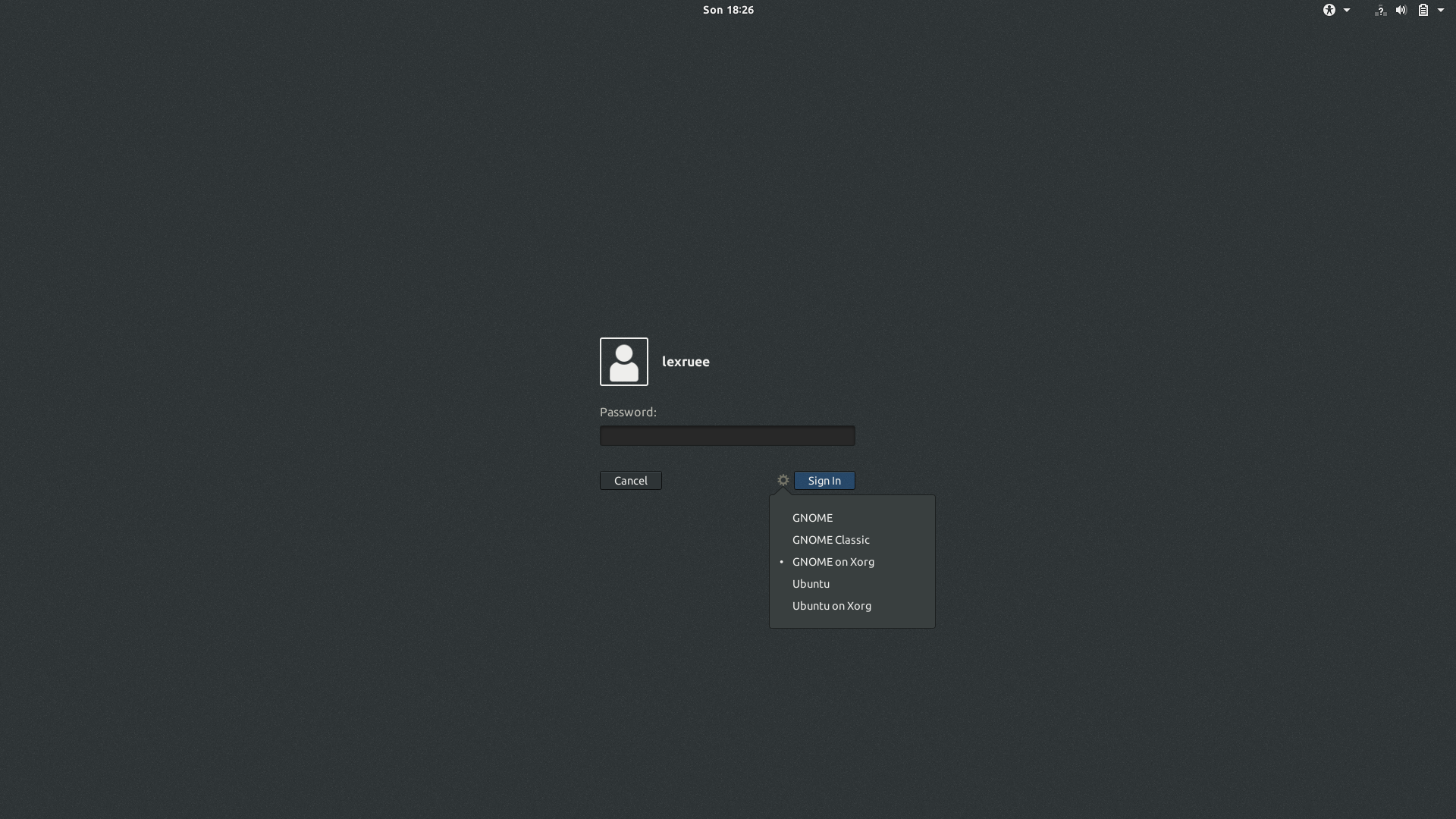1456x819 pixels.
Task: Select the GNOME session option
Action: (x=812, y=518)
